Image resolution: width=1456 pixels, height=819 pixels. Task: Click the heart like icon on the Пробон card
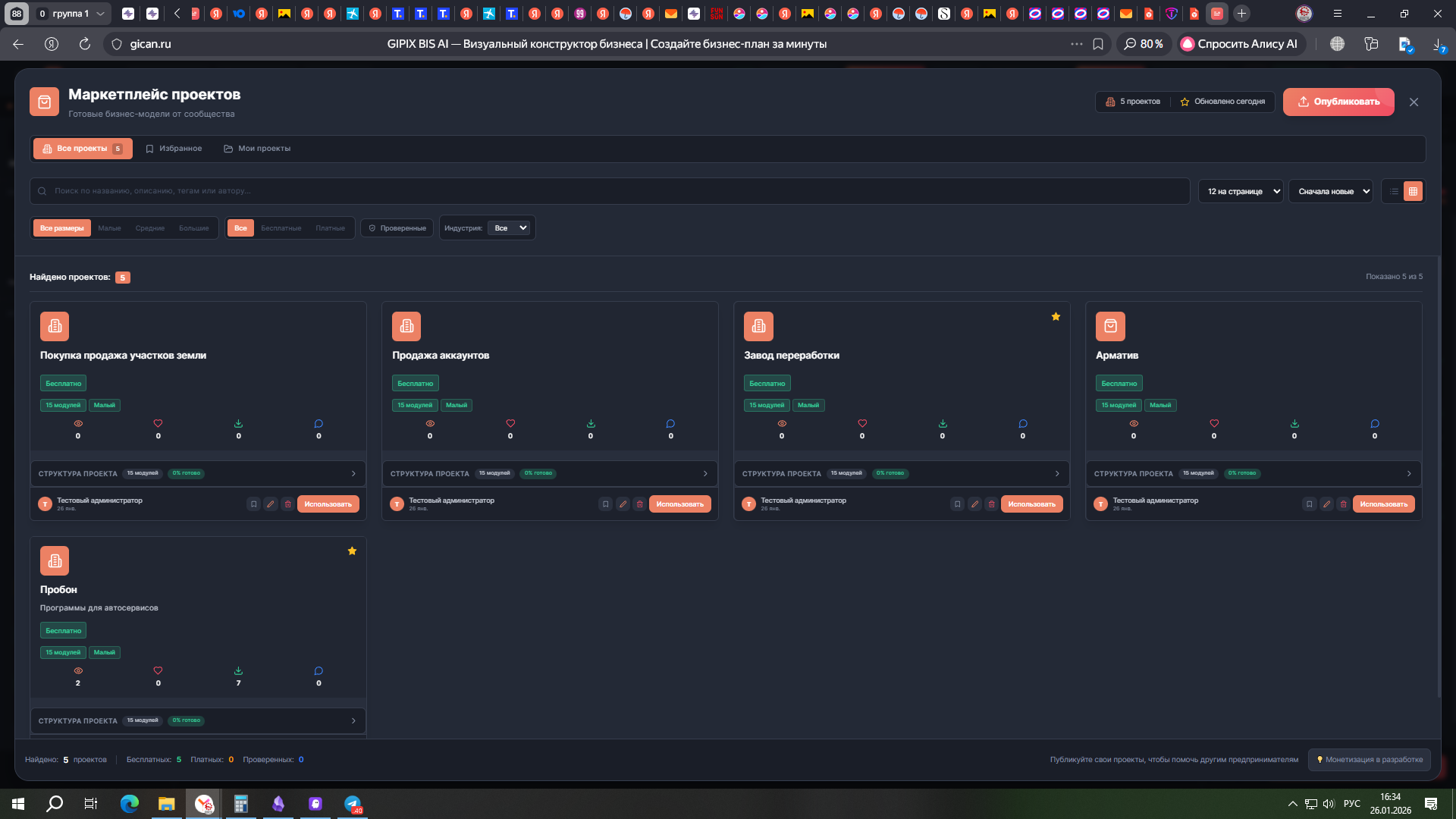[158, 671]
